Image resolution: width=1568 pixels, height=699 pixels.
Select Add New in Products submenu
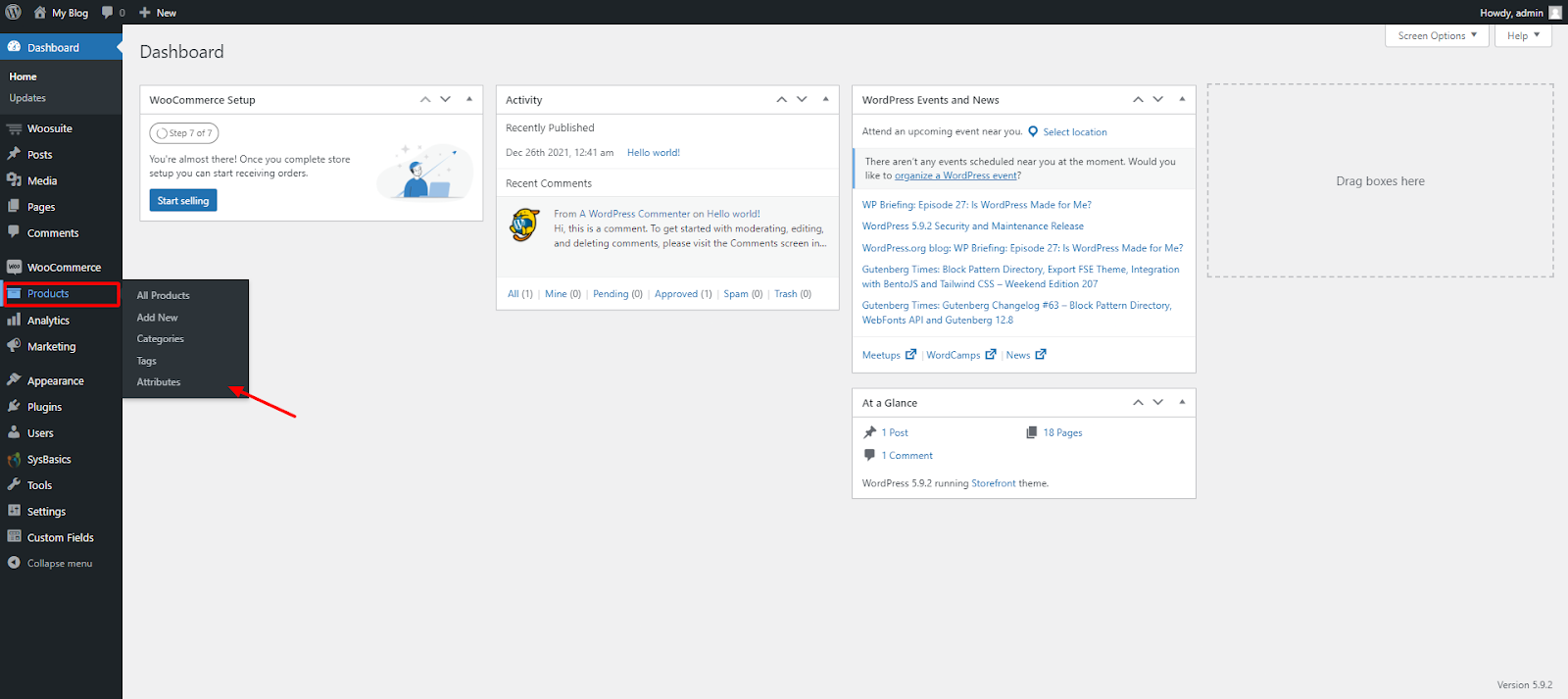click(x=158, y=318)
